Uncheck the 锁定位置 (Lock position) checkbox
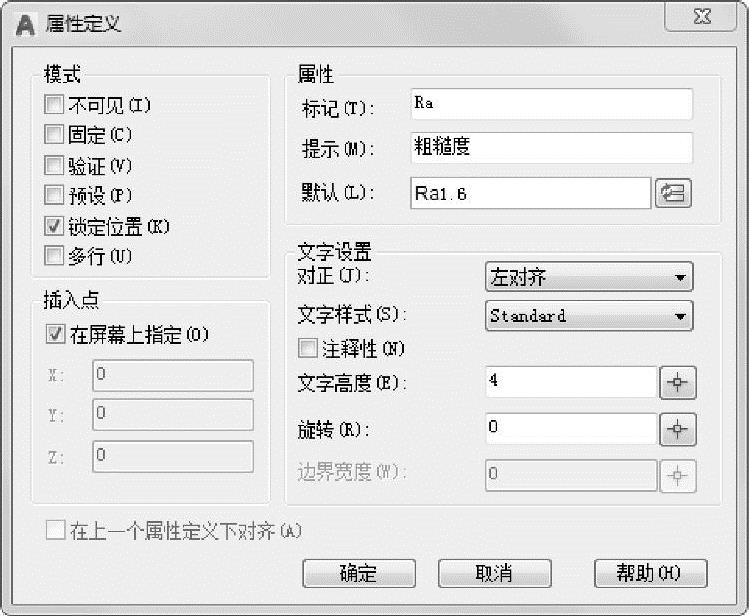Viewport: 749px width, 616px height. [x=54, y=226]
